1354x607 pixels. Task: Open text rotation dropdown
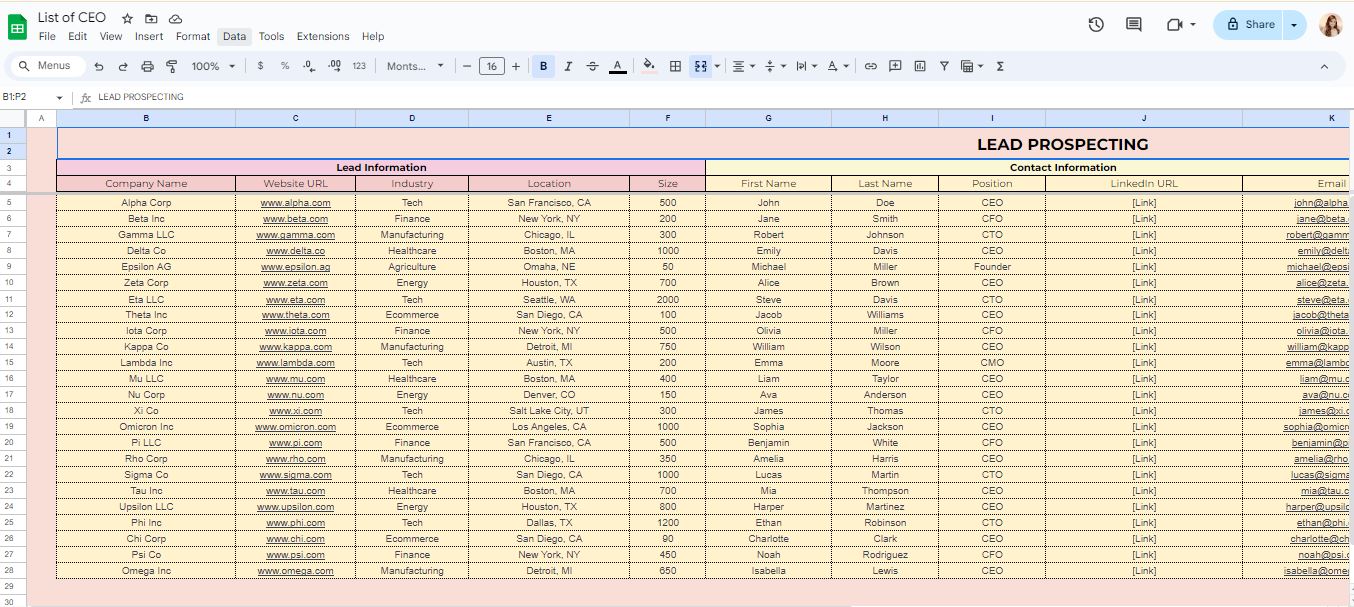838,66
